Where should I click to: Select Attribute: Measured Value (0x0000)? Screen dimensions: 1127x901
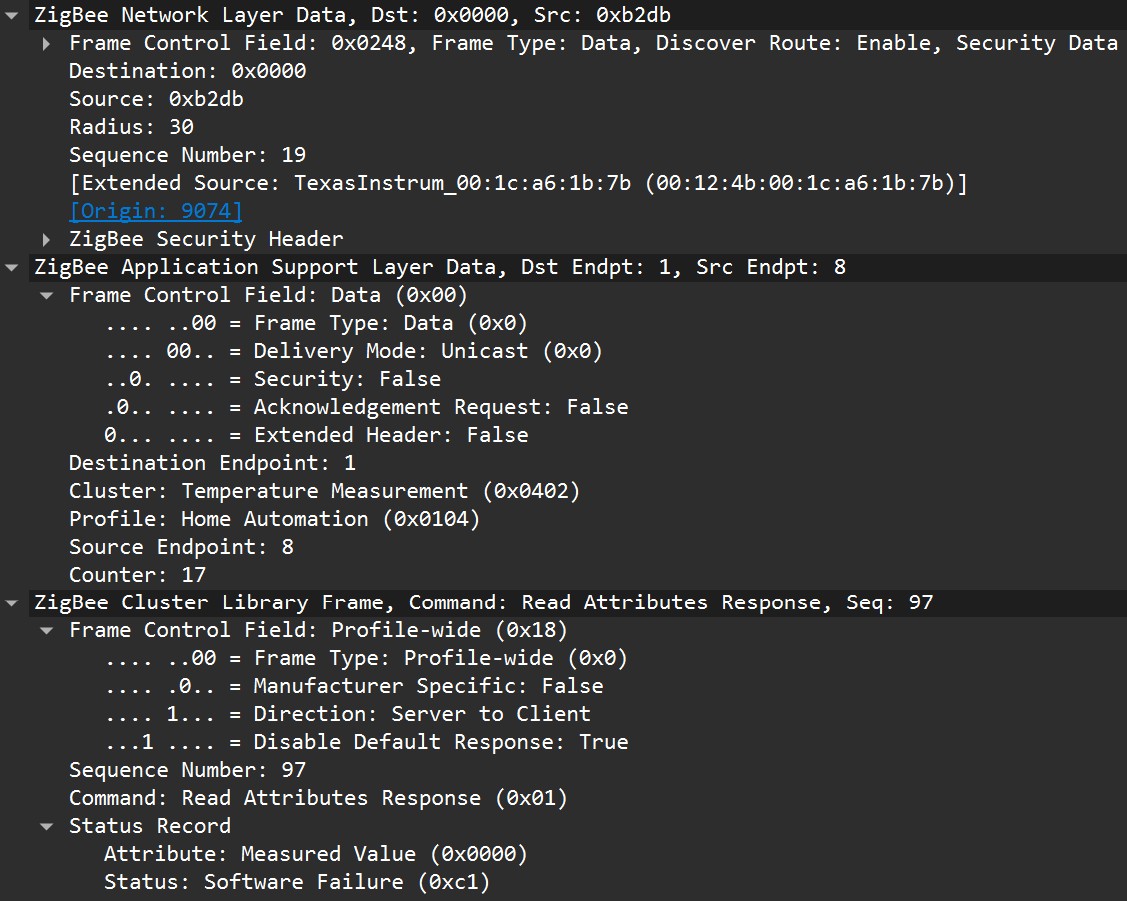coord(316,854)
